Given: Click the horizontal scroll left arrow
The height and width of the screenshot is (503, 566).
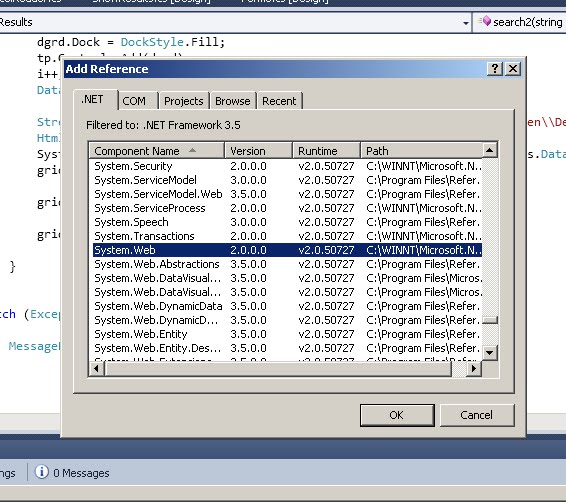Looking at the screenshot, I should [96, 369].
